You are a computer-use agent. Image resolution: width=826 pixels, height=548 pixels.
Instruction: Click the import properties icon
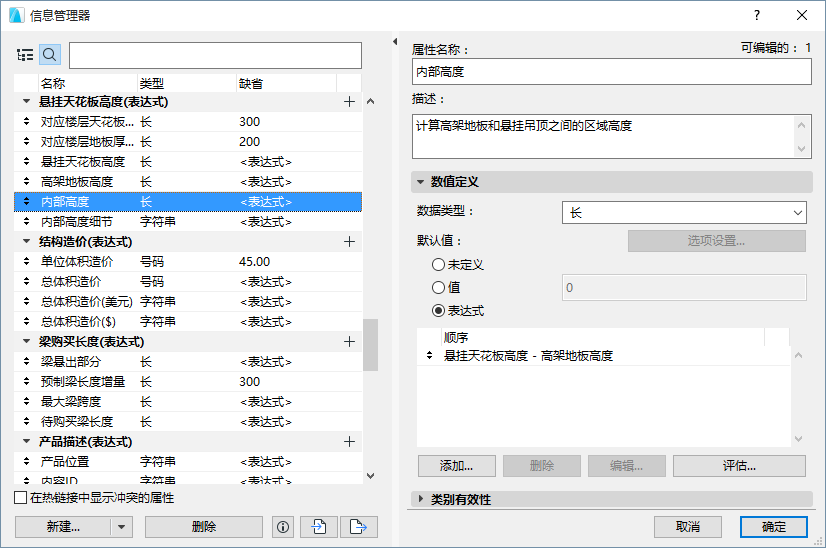tap(319, 527)
